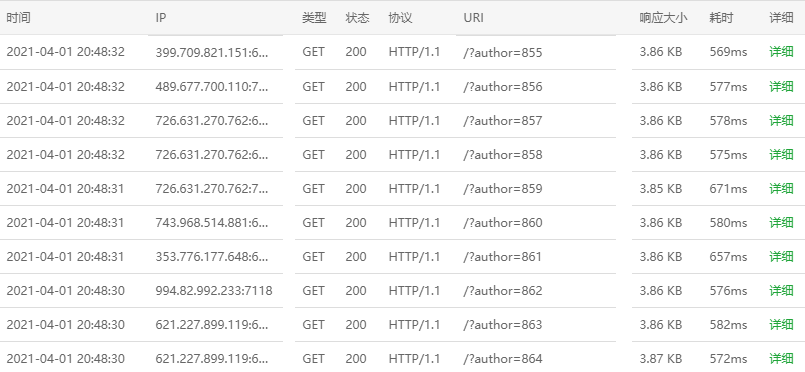The width and height of the screenshot is (805, 372).
Task: Click the 3.85 KB response size
Action: [x=660, y=188]
